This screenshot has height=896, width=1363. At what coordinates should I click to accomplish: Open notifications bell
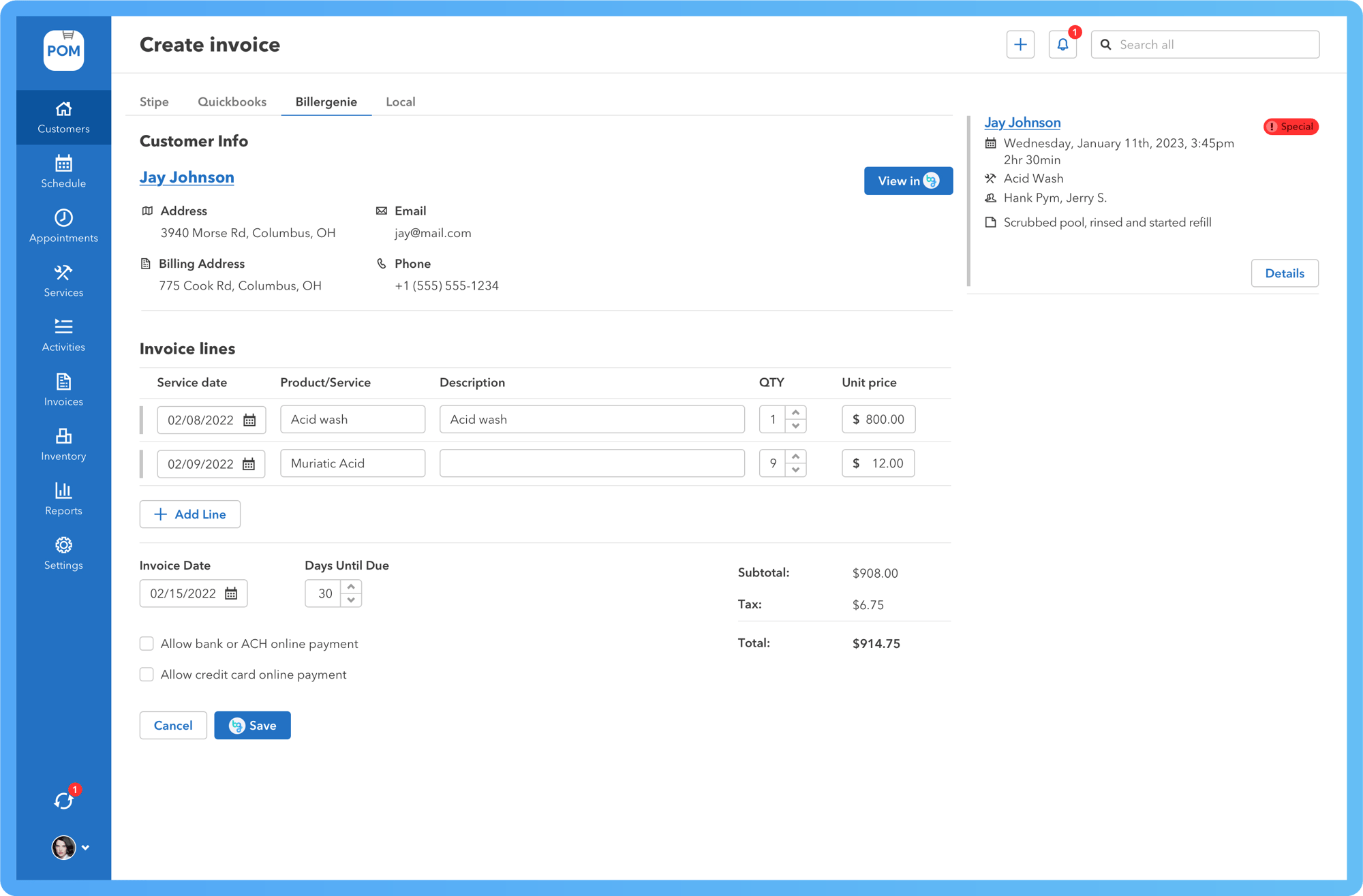(x=1062, y=44)
